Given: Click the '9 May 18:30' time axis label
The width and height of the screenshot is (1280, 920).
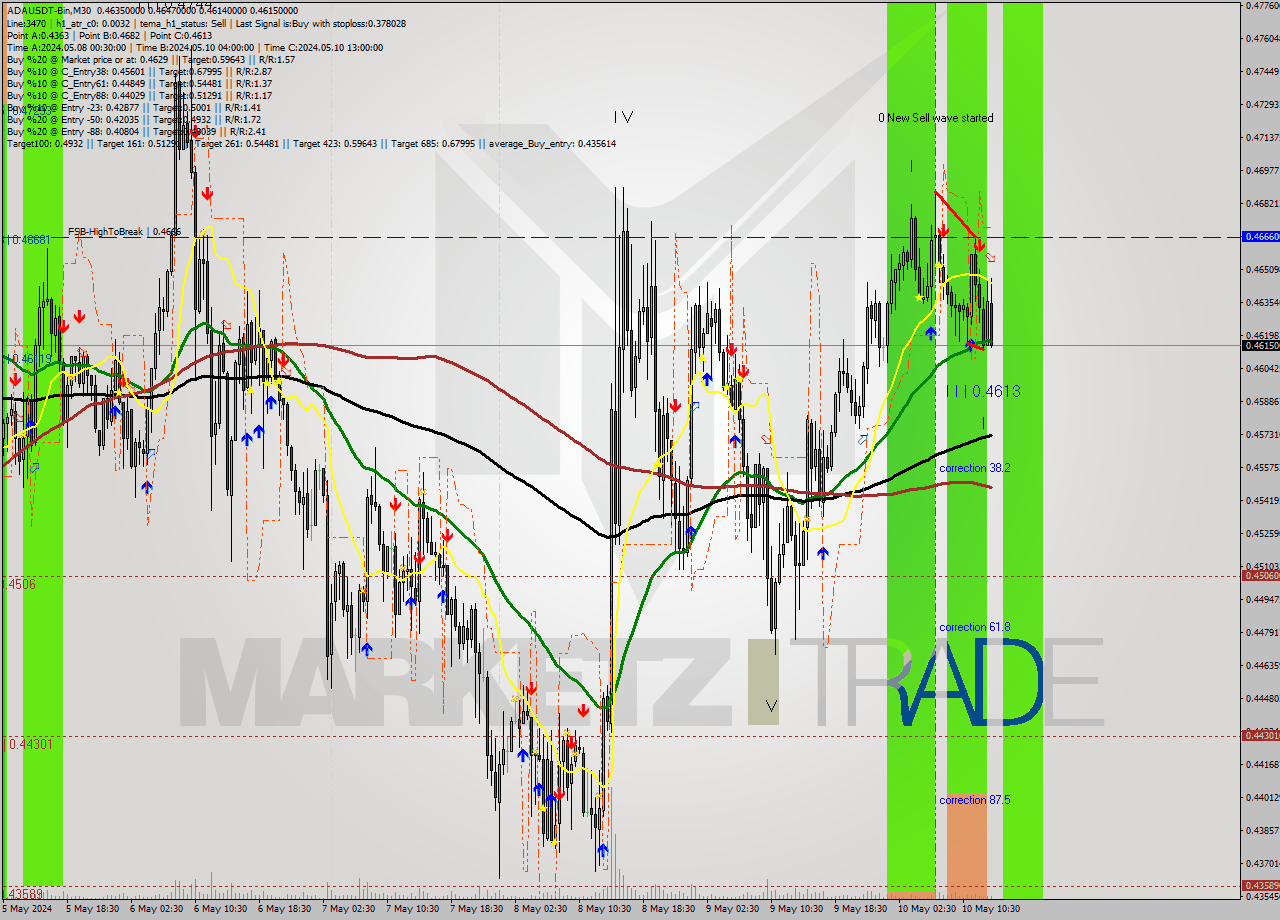Looking at the screenshot, I should point(860,909).
